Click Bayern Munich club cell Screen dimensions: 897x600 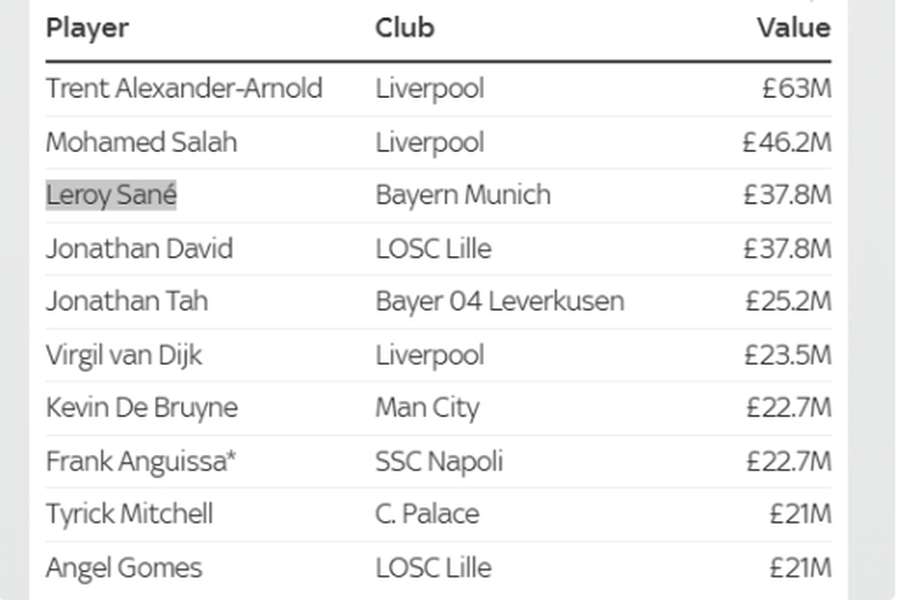[x=463, y=195]
